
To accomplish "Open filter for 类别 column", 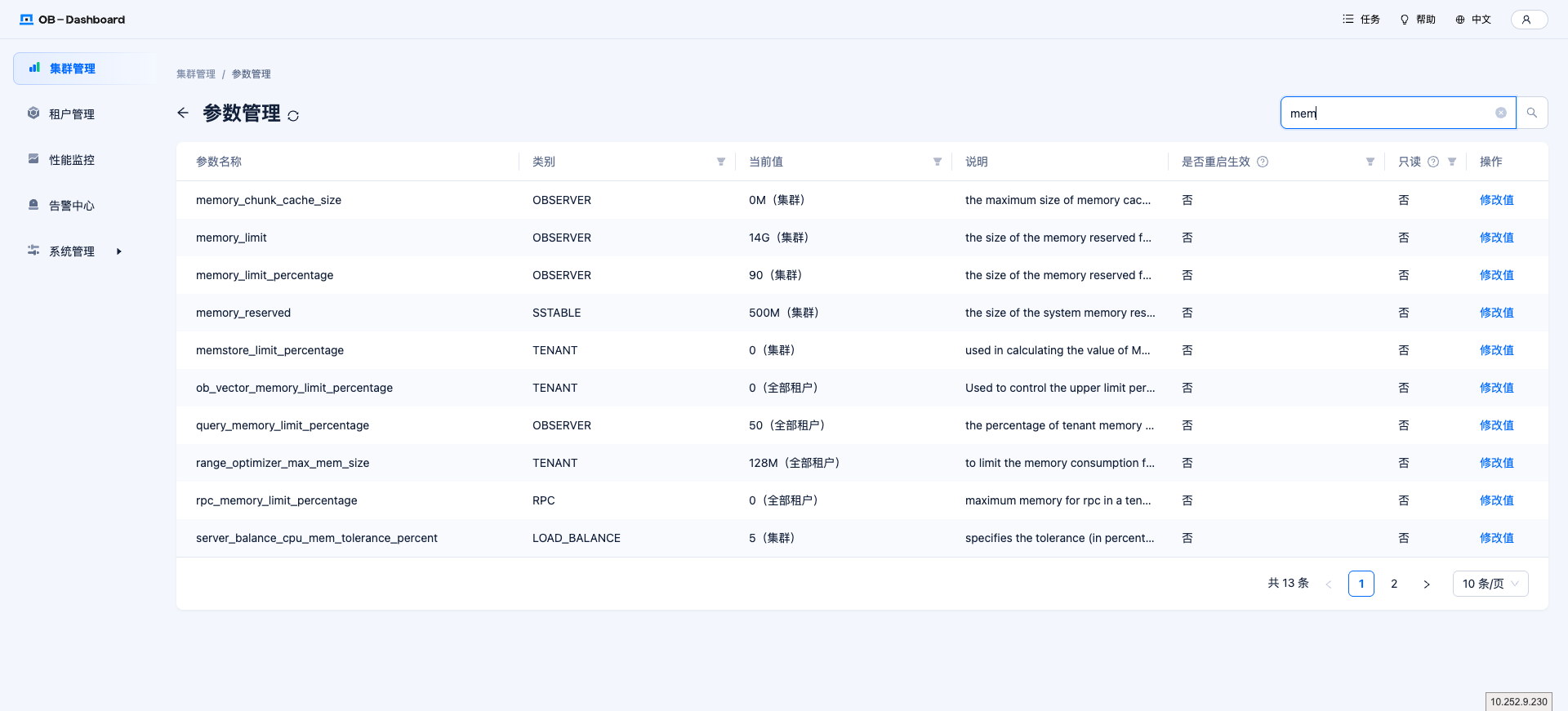I will tap(721, 162).
